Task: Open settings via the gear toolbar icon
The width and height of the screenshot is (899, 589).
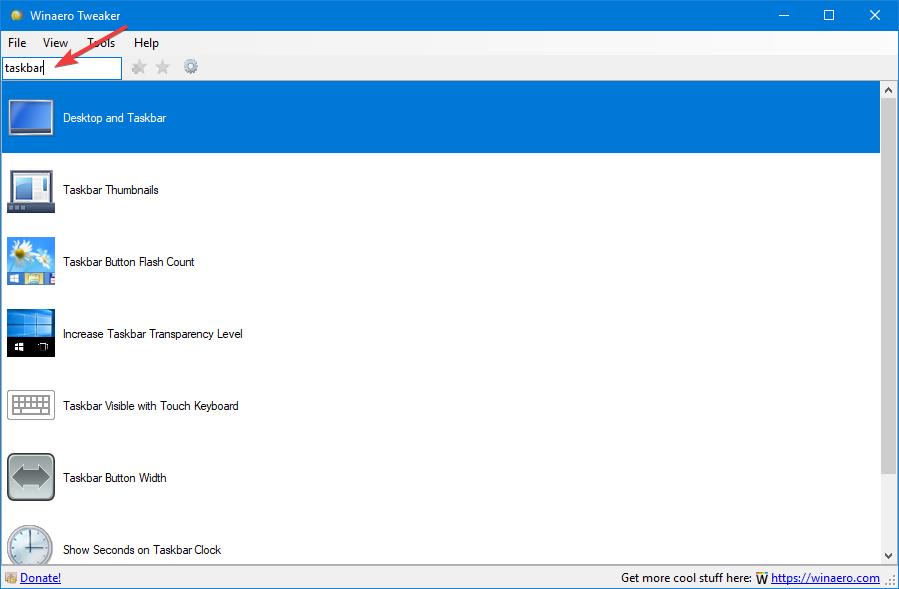Action: 190,67
